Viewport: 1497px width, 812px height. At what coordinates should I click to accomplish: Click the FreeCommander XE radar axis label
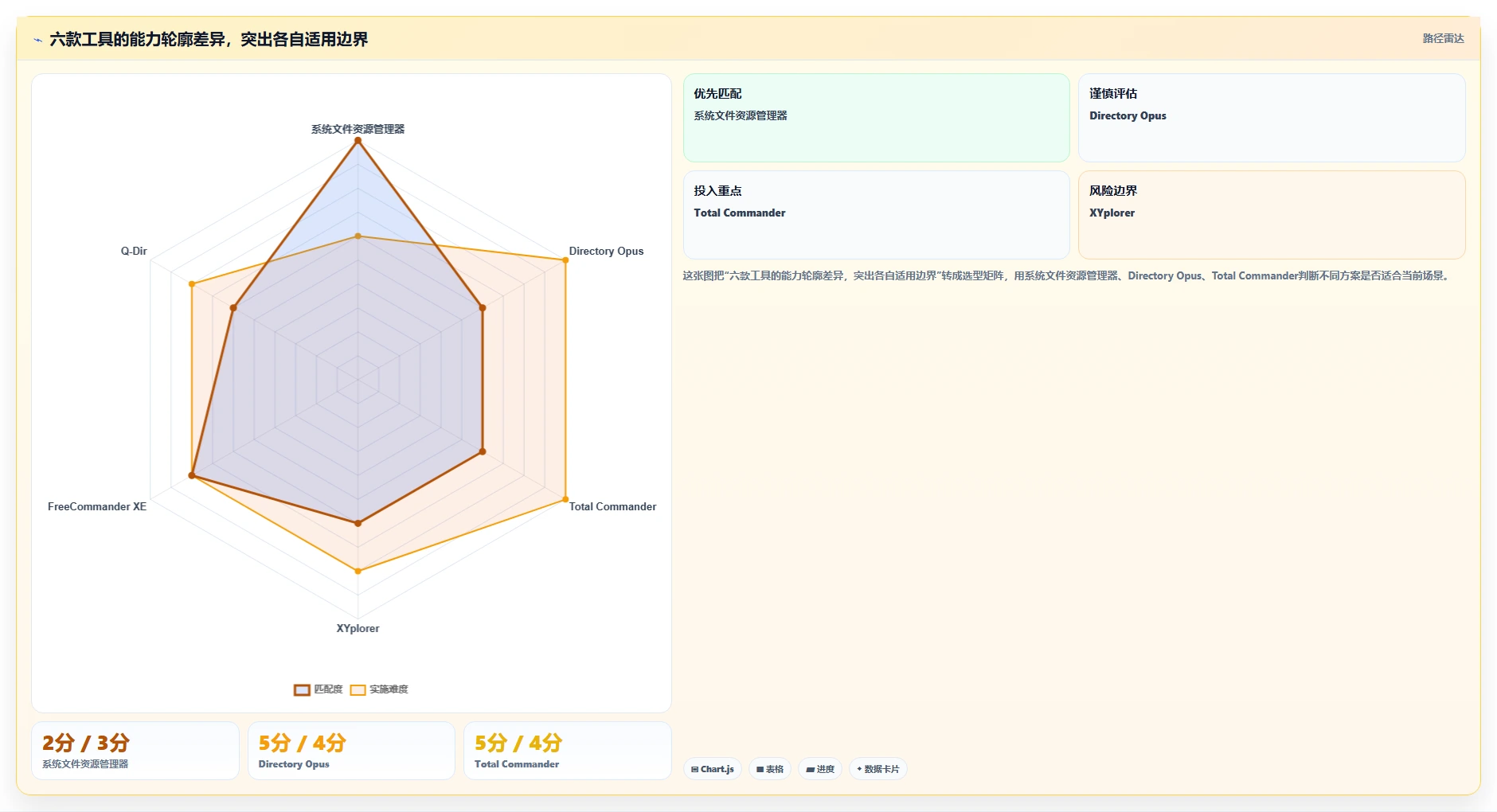[x=97, y=506]
